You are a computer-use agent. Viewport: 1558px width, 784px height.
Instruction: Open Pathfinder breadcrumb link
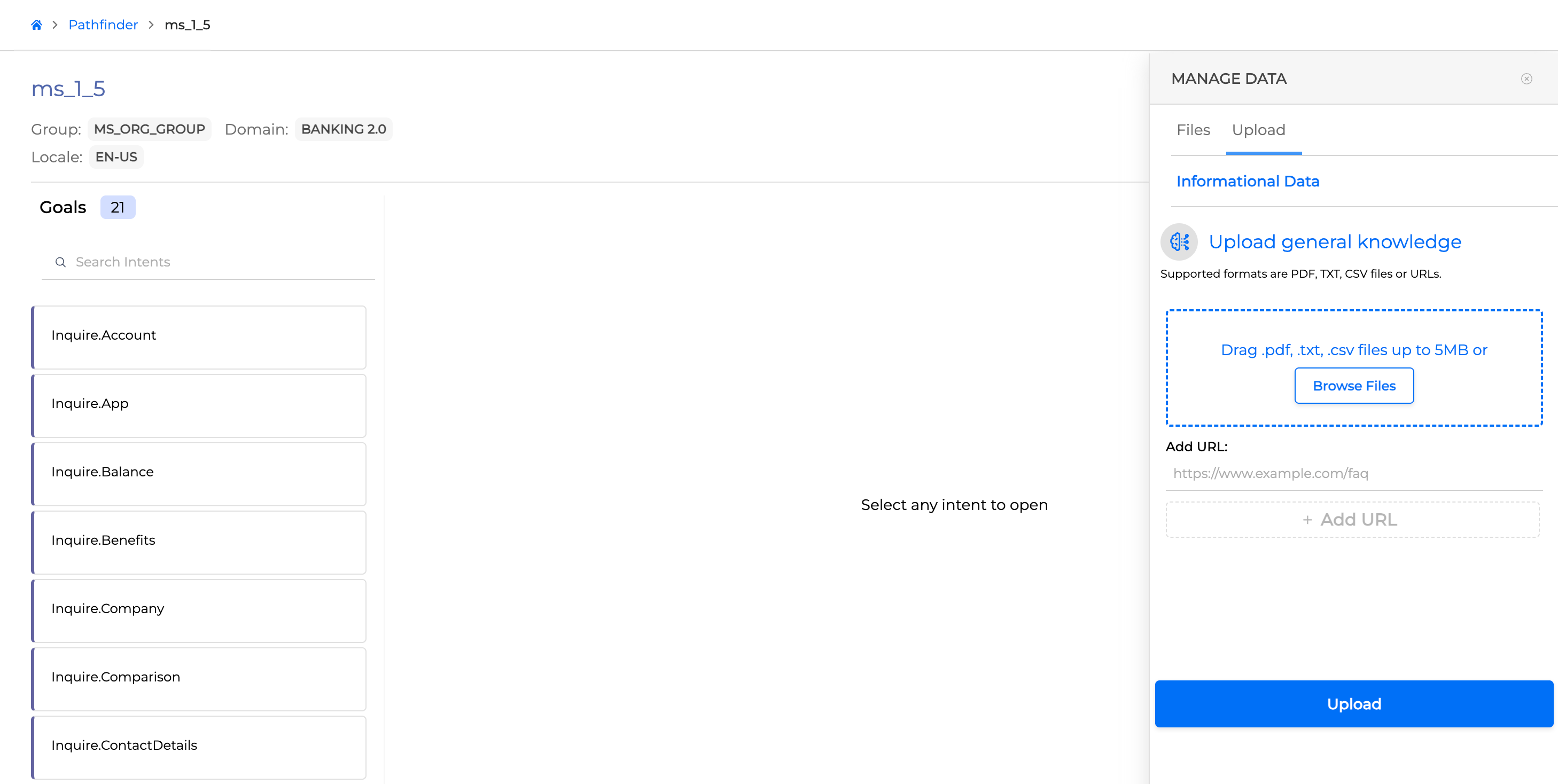click(103, 25)
